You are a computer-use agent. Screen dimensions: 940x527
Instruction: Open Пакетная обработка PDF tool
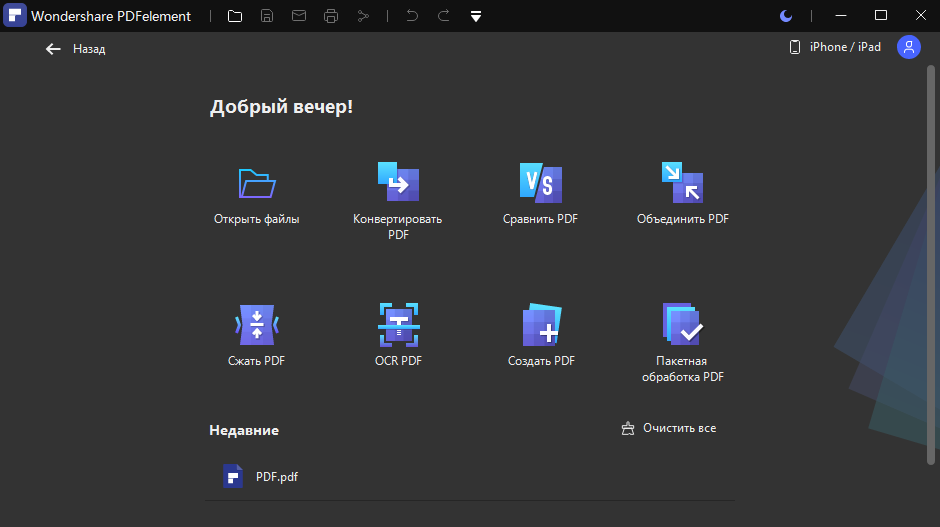coord(683,343)
